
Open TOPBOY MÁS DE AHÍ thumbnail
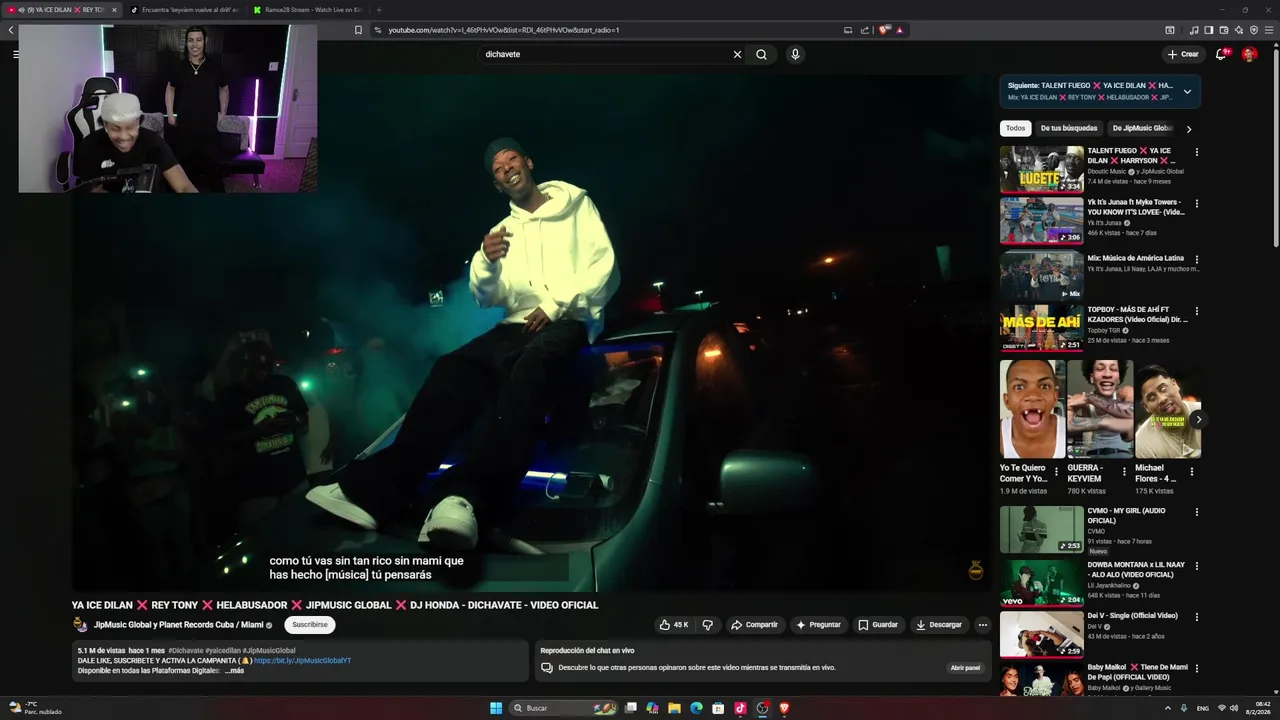[x=1041, y=327]
